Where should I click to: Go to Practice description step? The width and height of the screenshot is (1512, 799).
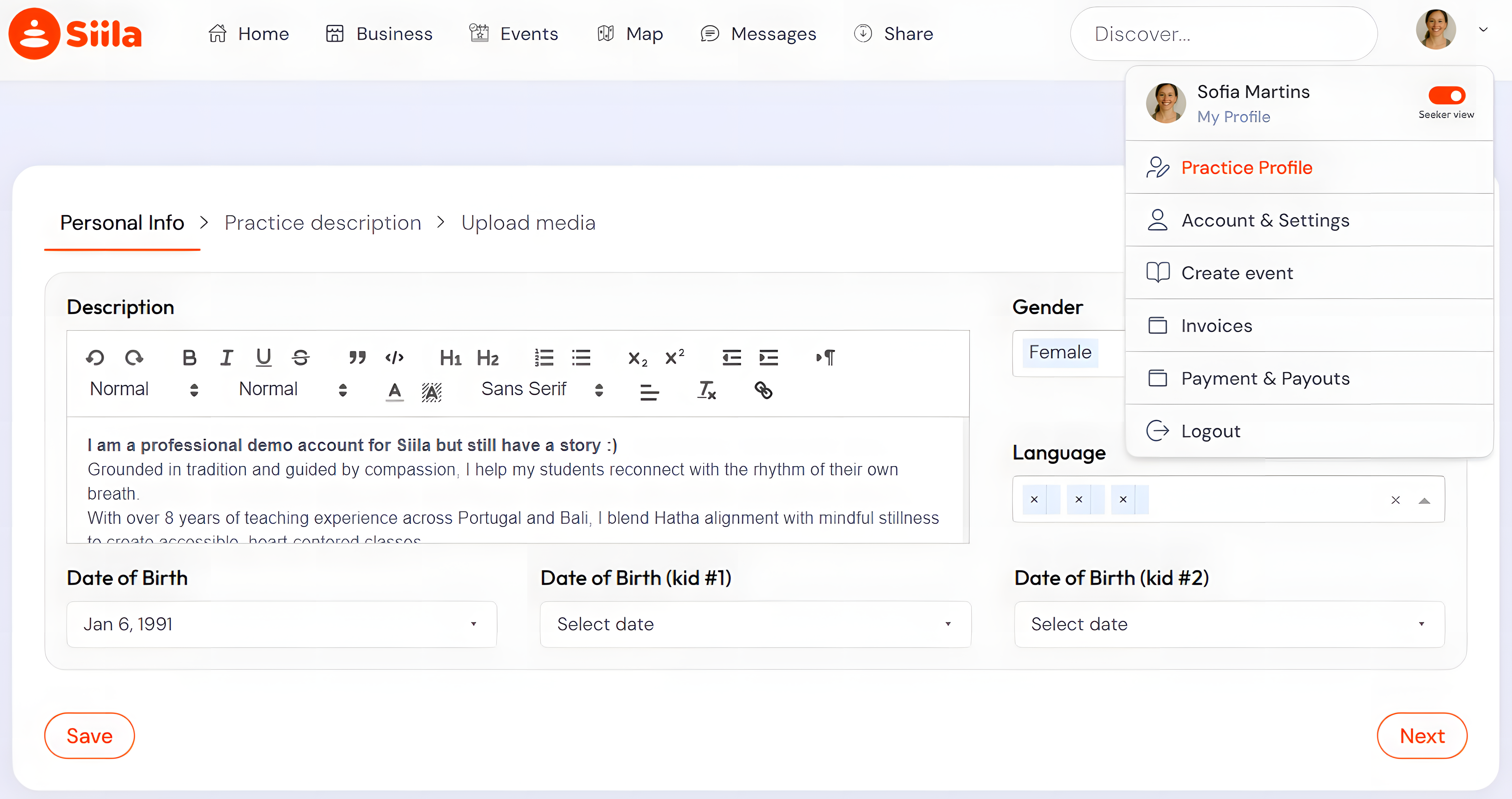(x=323, y=223)
